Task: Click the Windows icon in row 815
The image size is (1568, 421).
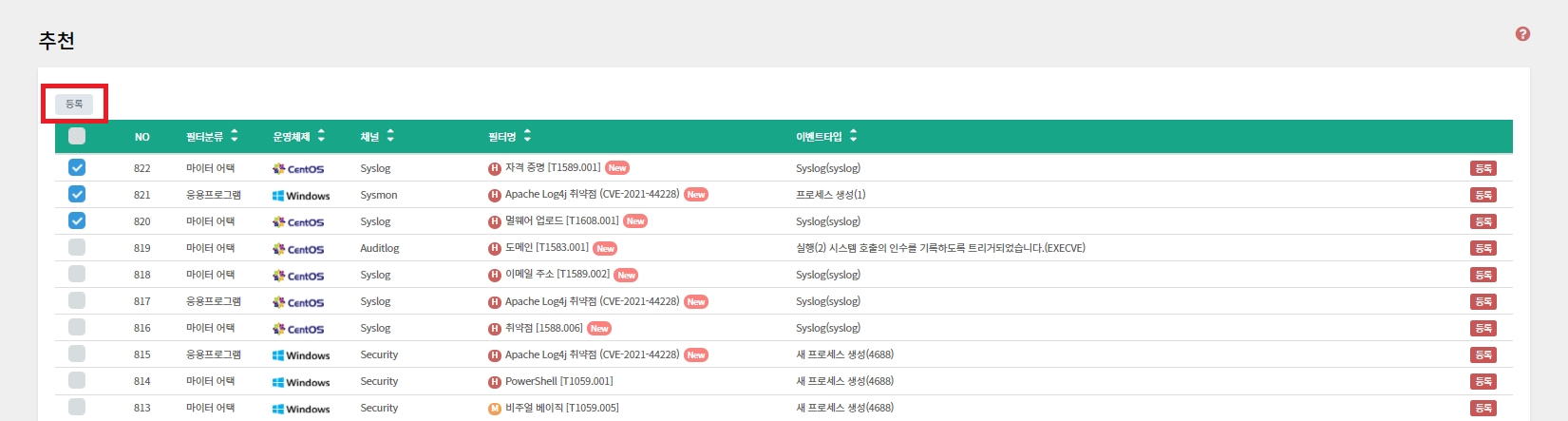Action: [278, 355]
